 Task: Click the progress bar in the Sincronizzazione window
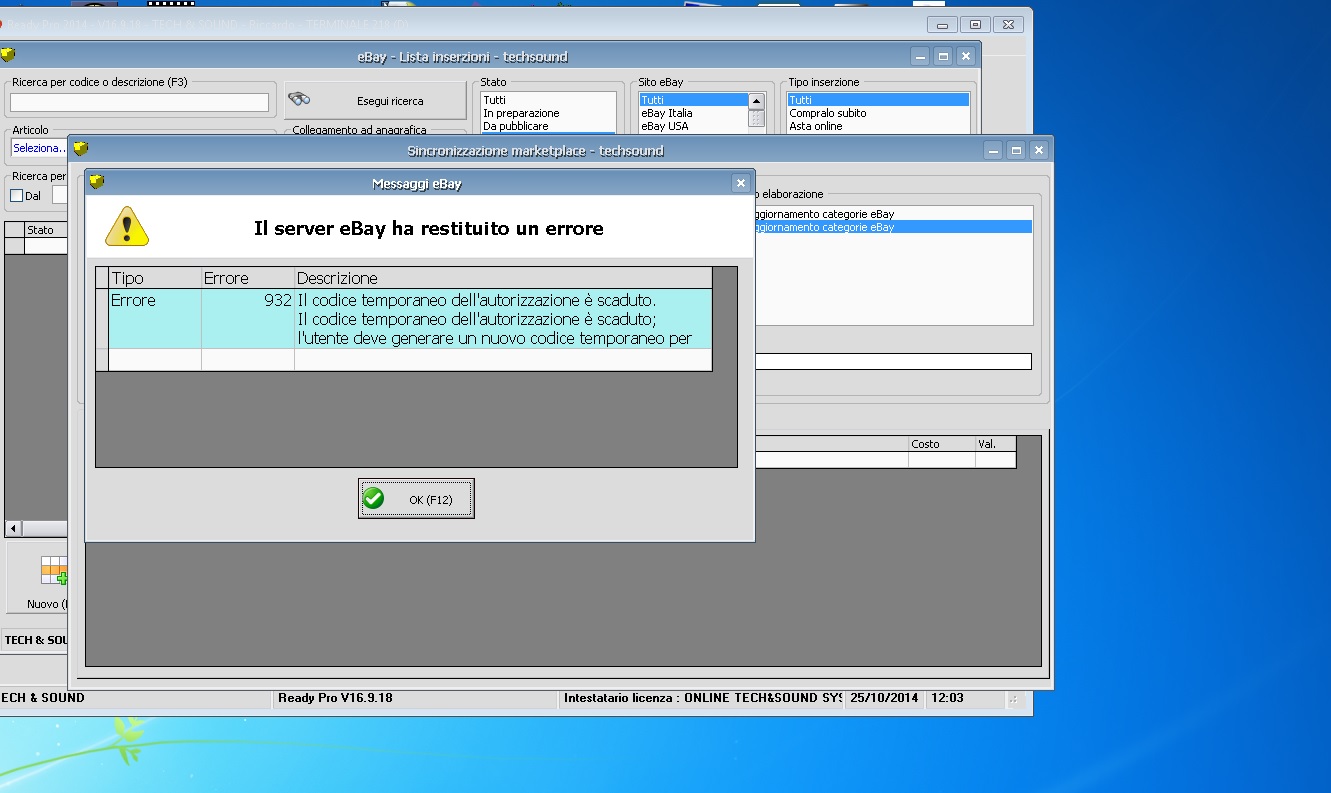tap(893, 362)
